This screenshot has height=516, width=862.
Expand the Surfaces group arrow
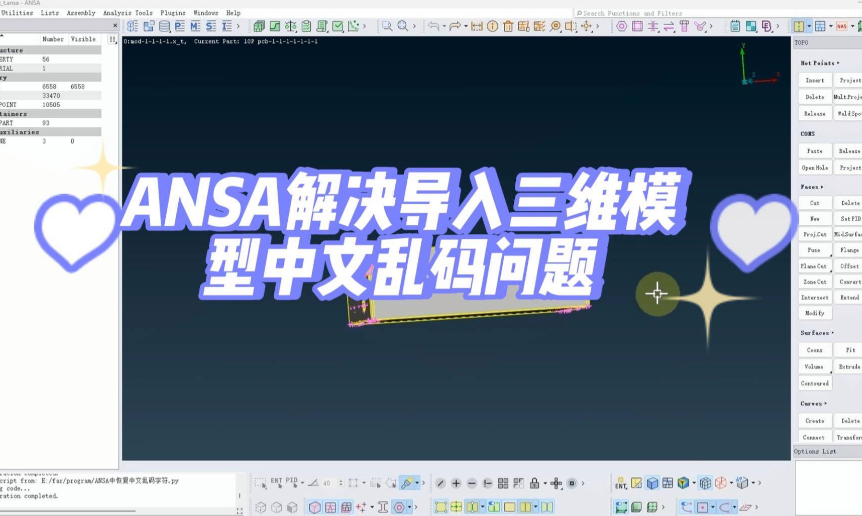coord(833,333)
